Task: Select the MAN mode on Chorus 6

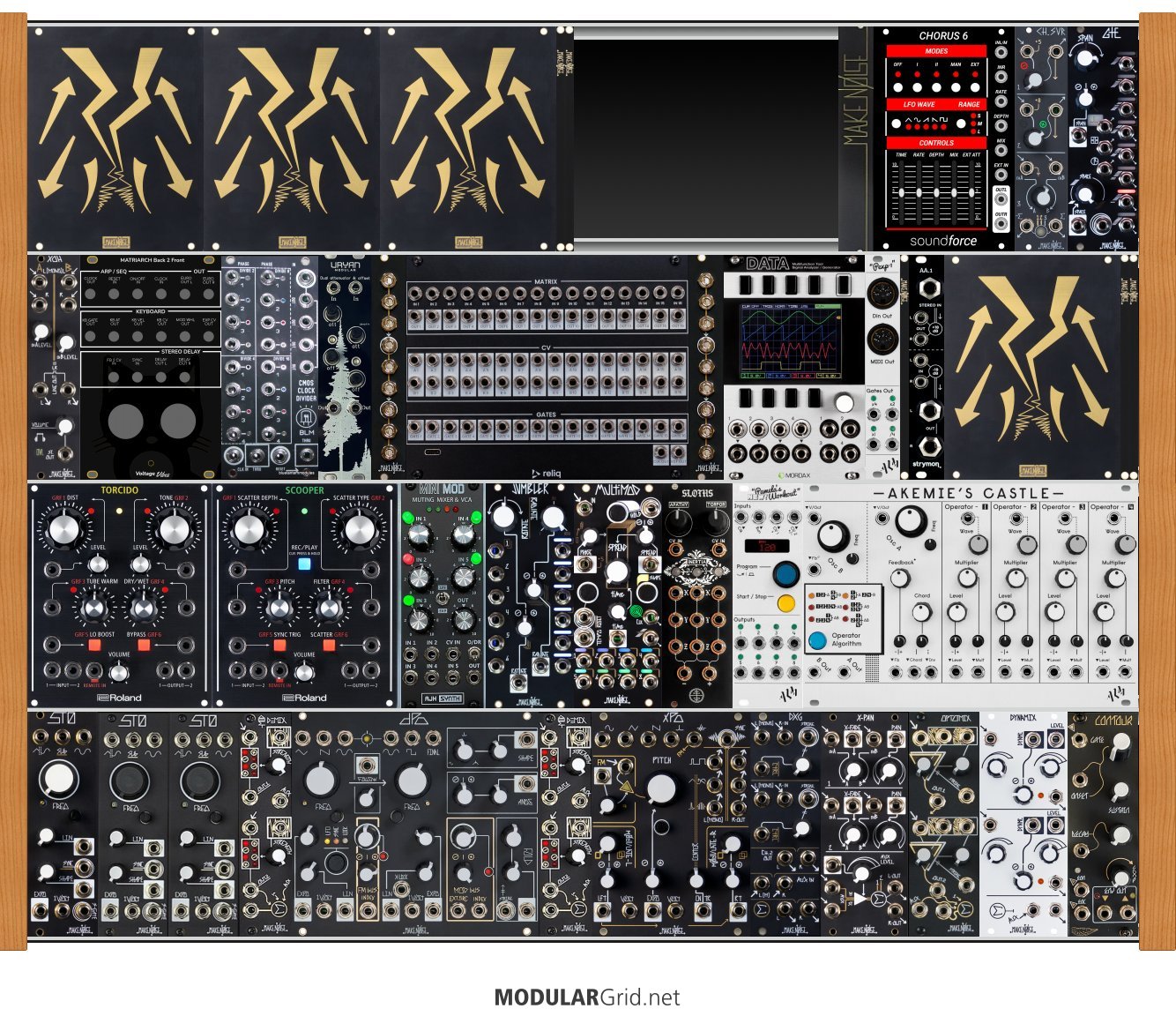Action: pos(956,87)
